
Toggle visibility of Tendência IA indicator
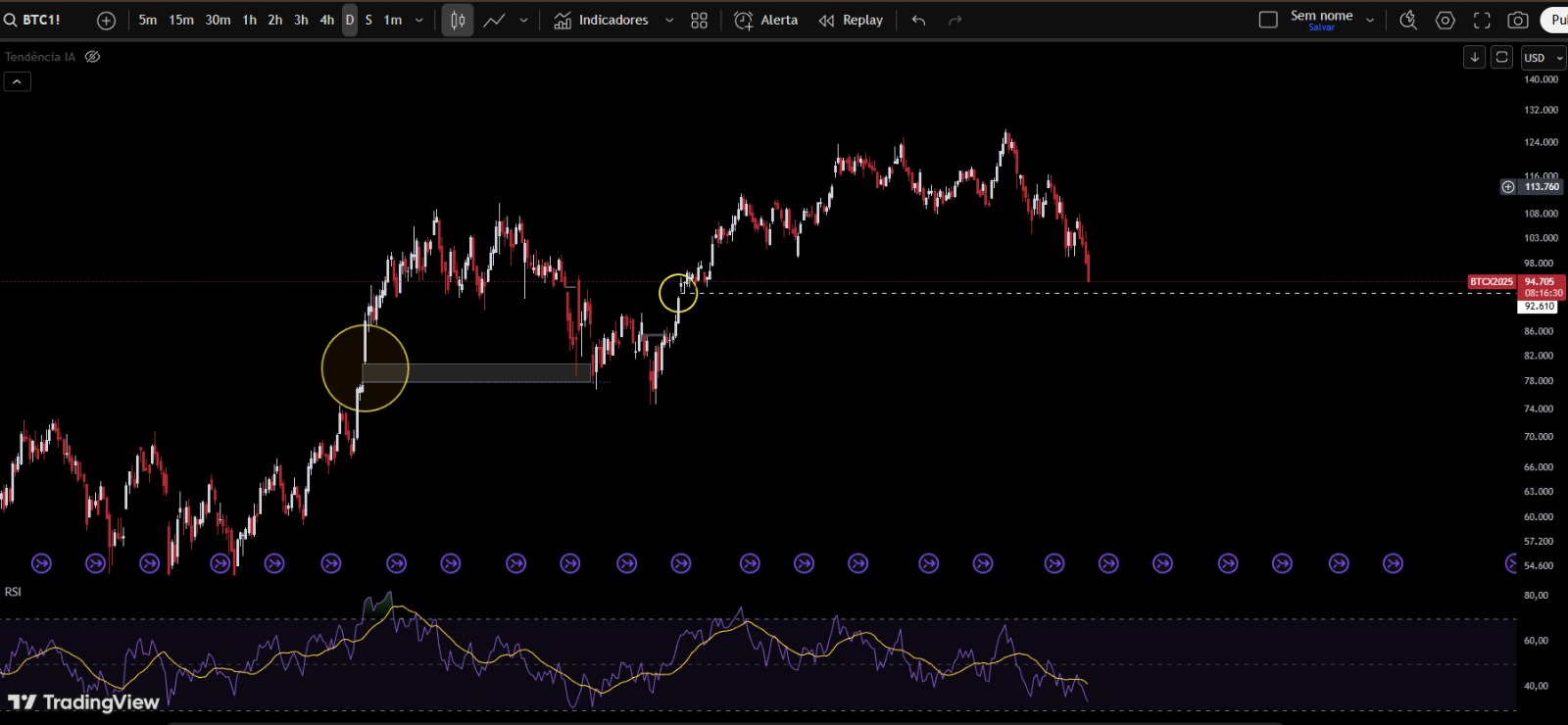click(x=92, y=57)
